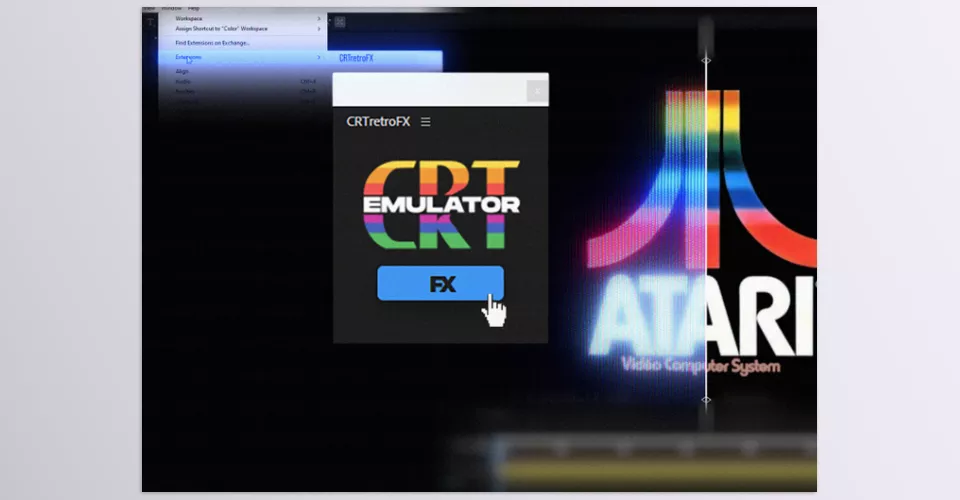Click the CRT Emulator logo image
The width and height of the screenshot is (960, 500).
[441, 204]
